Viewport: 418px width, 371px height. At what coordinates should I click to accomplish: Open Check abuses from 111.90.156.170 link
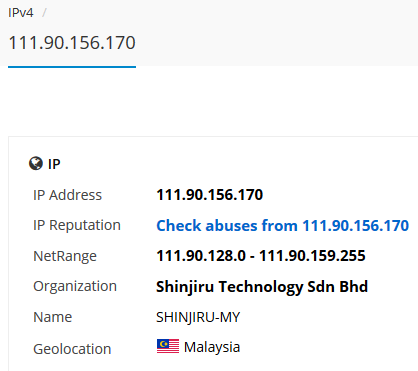click(x=283, y=225)
